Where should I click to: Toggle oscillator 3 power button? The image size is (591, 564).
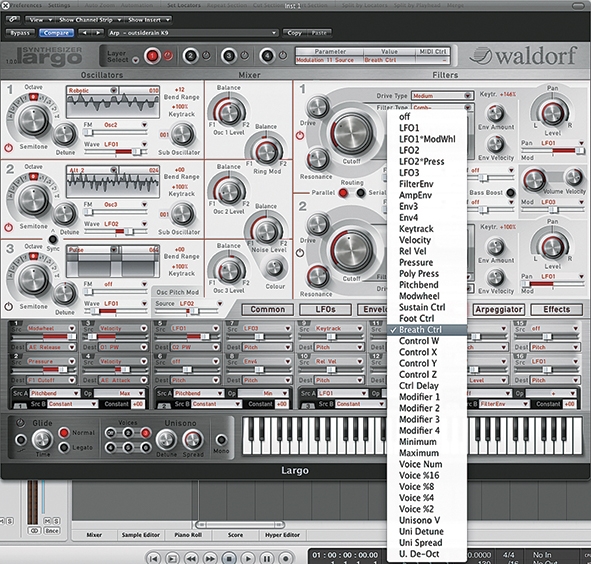[x=8, y=307]
